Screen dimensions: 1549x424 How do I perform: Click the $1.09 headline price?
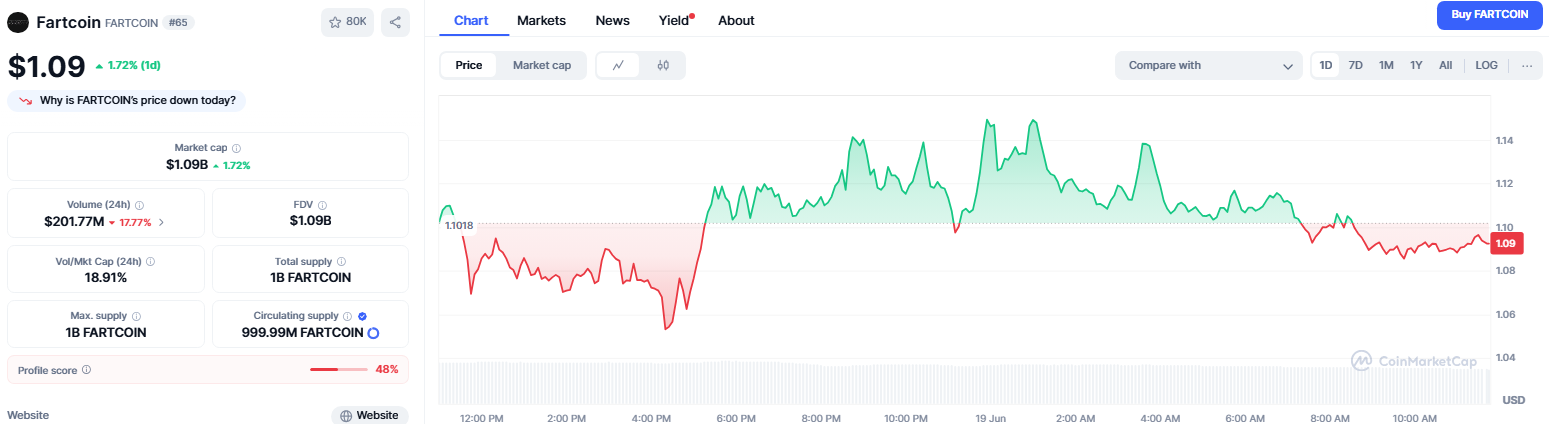[x=46, y=66]
